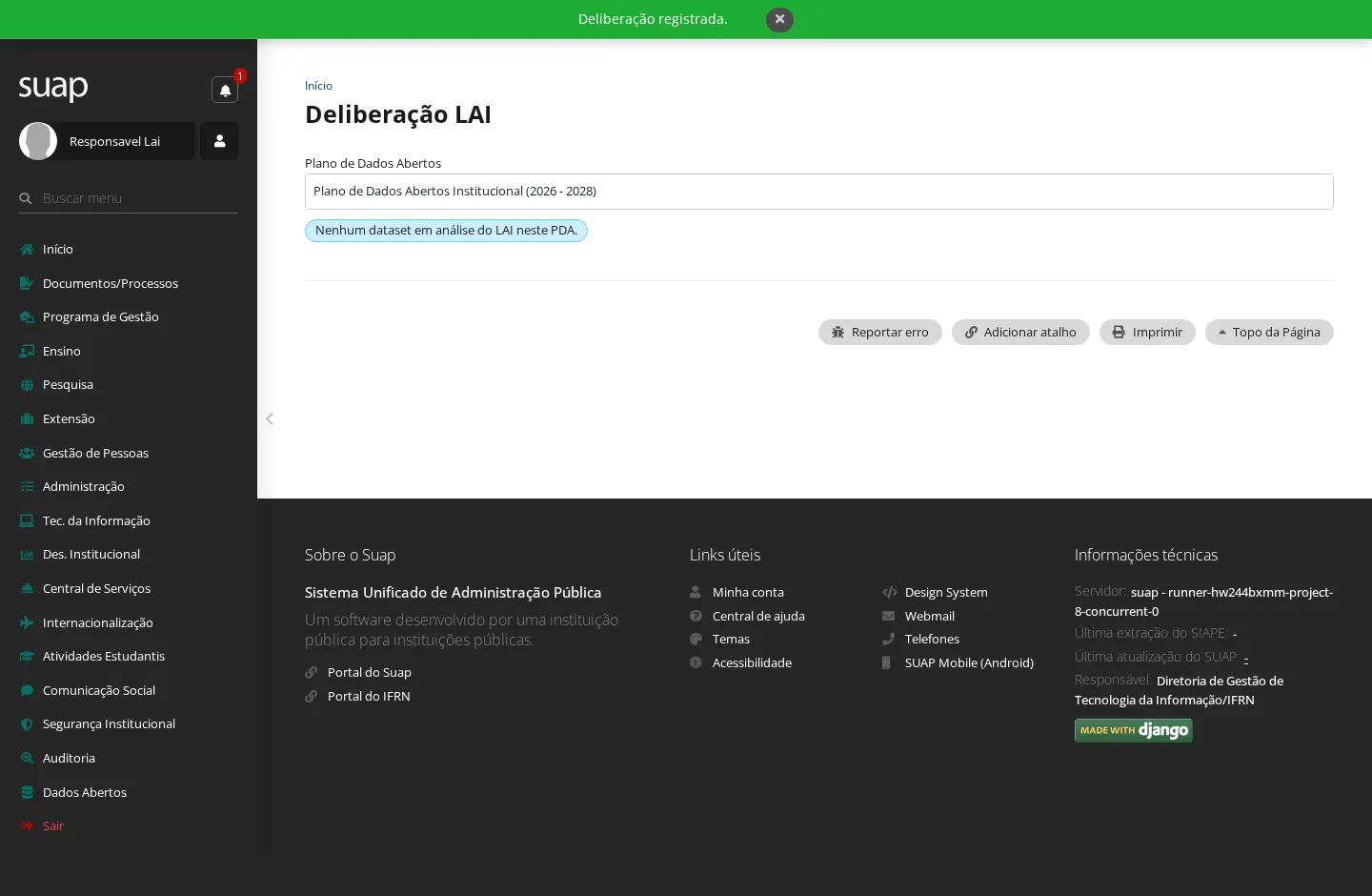Click the Gestão de Pessoas people icon
This screenshot has height=896, width=1372.
(x=27, y=453)
